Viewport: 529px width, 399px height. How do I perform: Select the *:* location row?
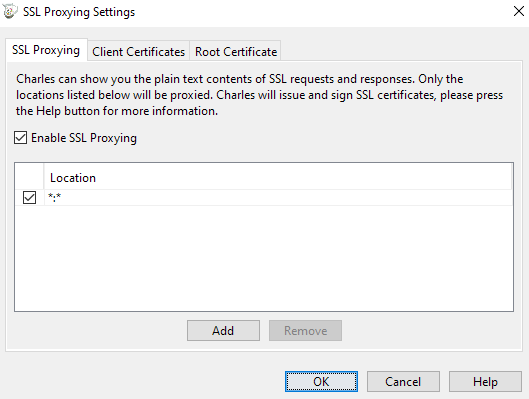264,197
